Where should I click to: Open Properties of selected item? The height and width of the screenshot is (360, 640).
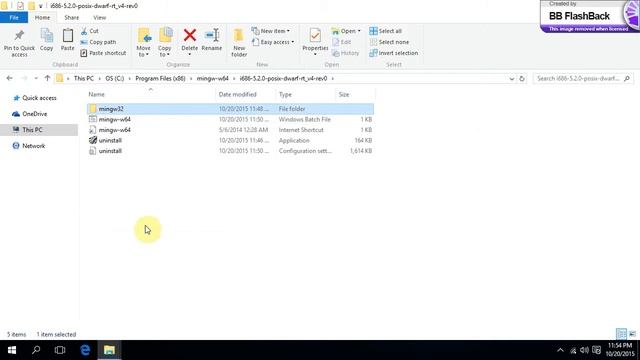click(x=315, y=40)
